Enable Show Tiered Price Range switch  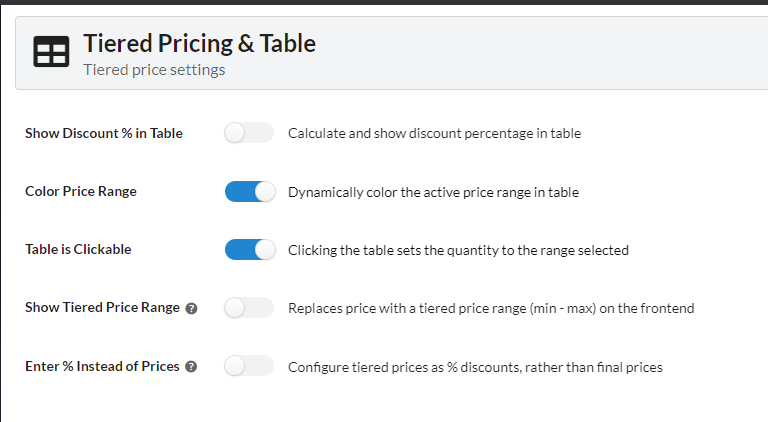249,308
